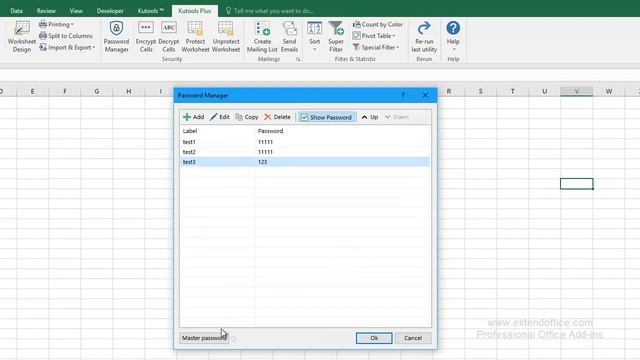
Task: Select column header G
Action: (x=97, y=91)
